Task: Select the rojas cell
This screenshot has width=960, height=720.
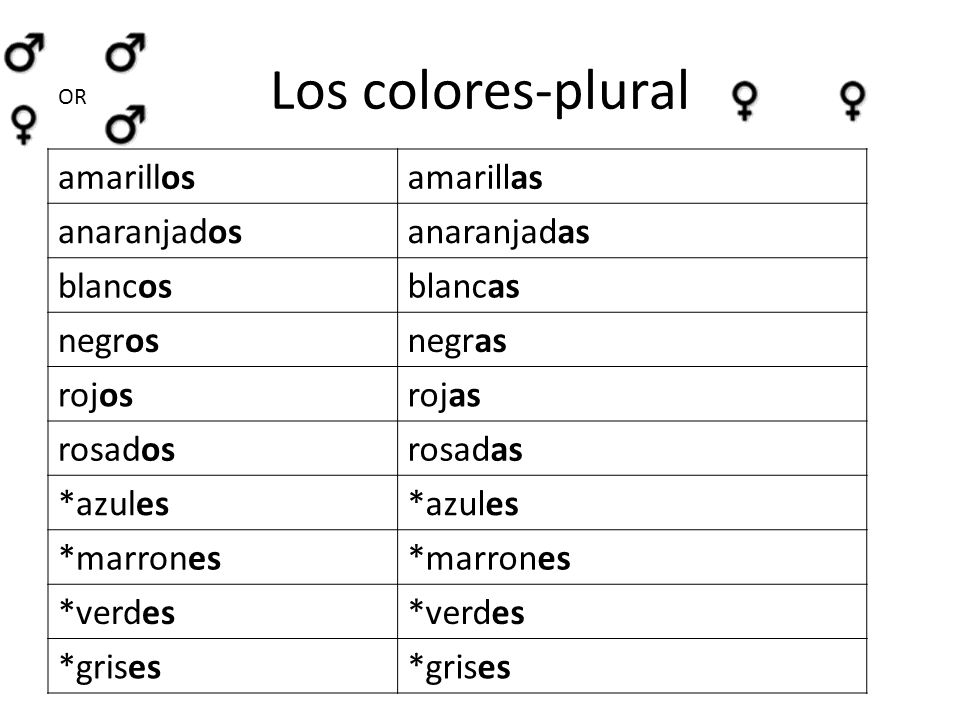Action: coord(632,394)
